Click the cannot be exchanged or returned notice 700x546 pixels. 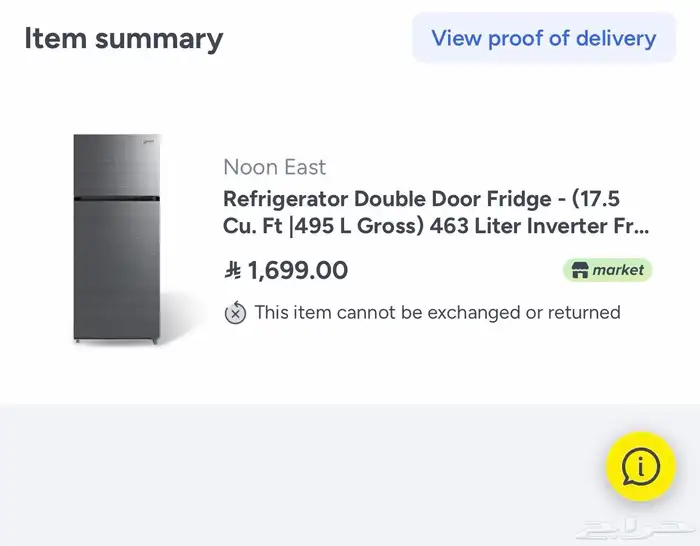(437, 313)
